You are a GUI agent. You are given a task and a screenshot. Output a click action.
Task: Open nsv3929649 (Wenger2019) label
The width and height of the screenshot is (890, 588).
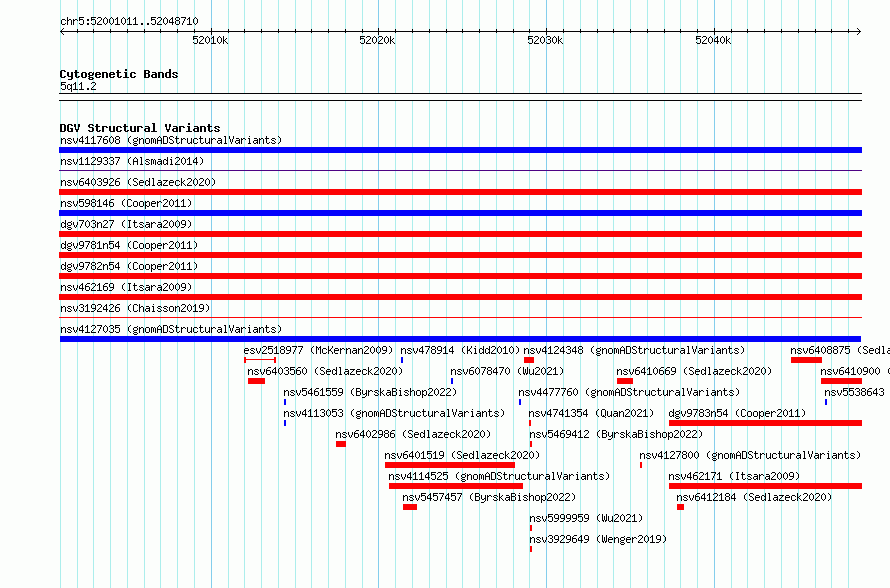coord(598,539)
